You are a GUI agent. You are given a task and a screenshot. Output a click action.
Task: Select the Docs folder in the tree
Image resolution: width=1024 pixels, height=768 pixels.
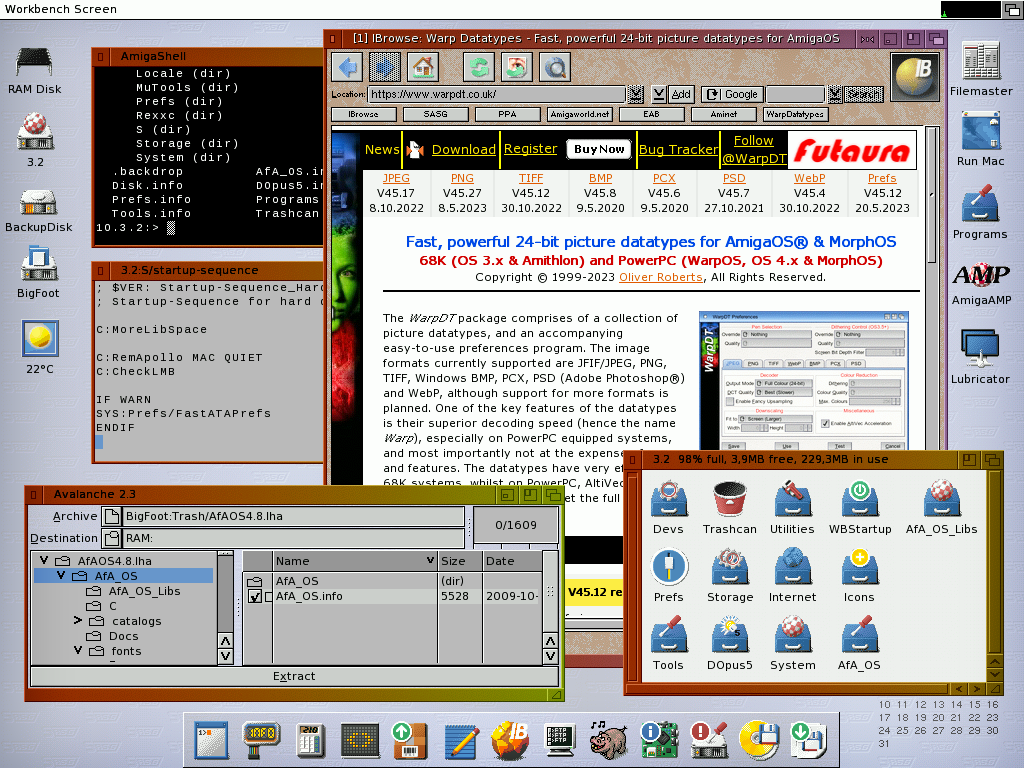pos(123,636)
